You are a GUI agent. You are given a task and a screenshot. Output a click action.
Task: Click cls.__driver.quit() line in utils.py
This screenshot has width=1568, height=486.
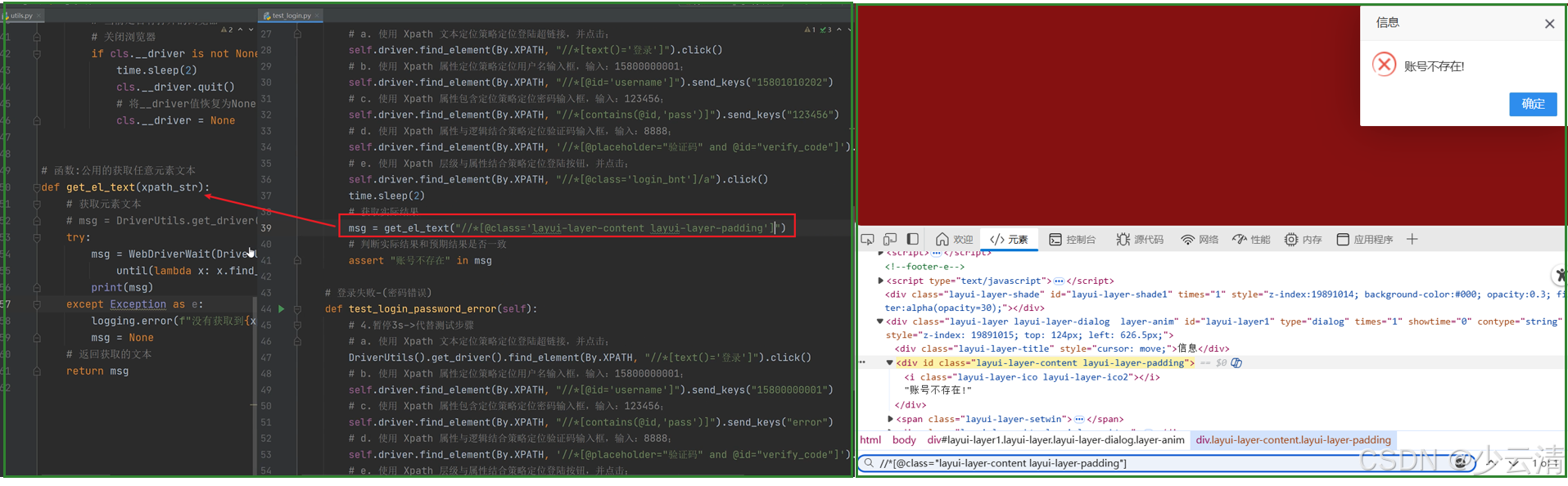click(175, 88)
